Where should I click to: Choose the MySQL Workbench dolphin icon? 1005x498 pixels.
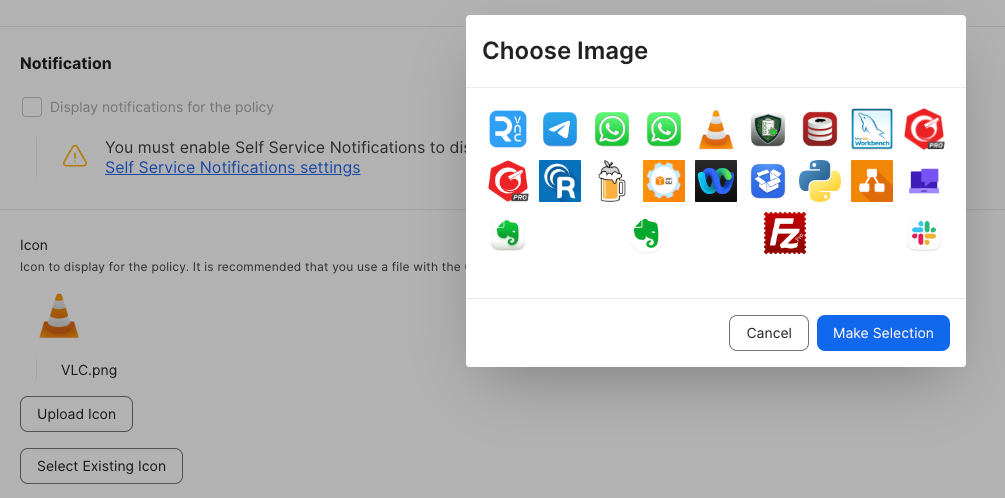coord(872,129)
